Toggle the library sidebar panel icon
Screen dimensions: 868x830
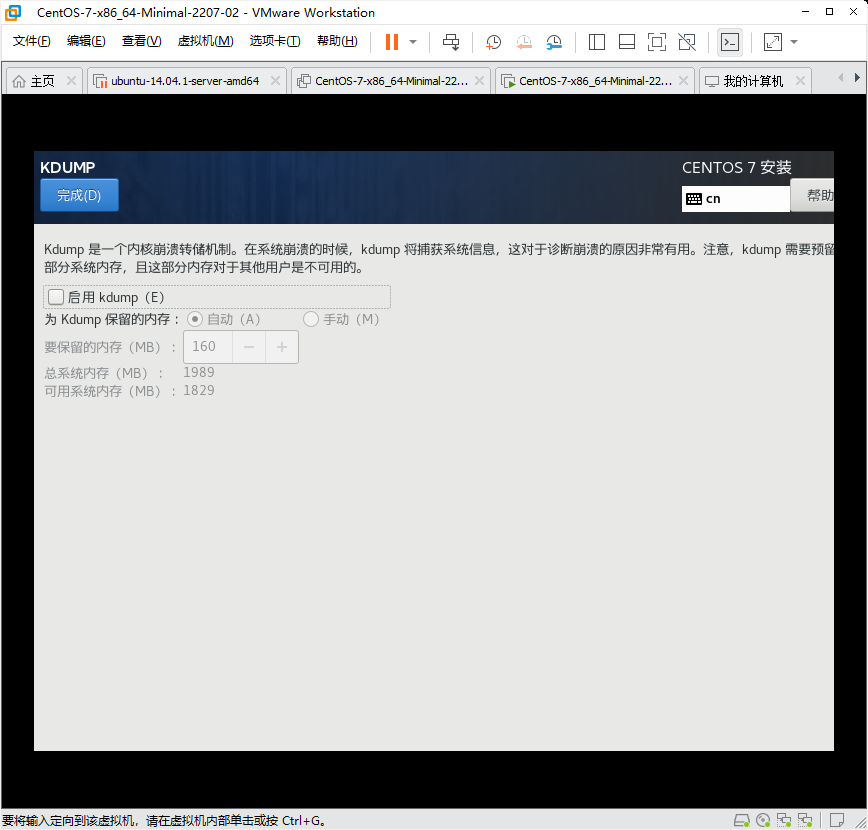click(597, 42)
